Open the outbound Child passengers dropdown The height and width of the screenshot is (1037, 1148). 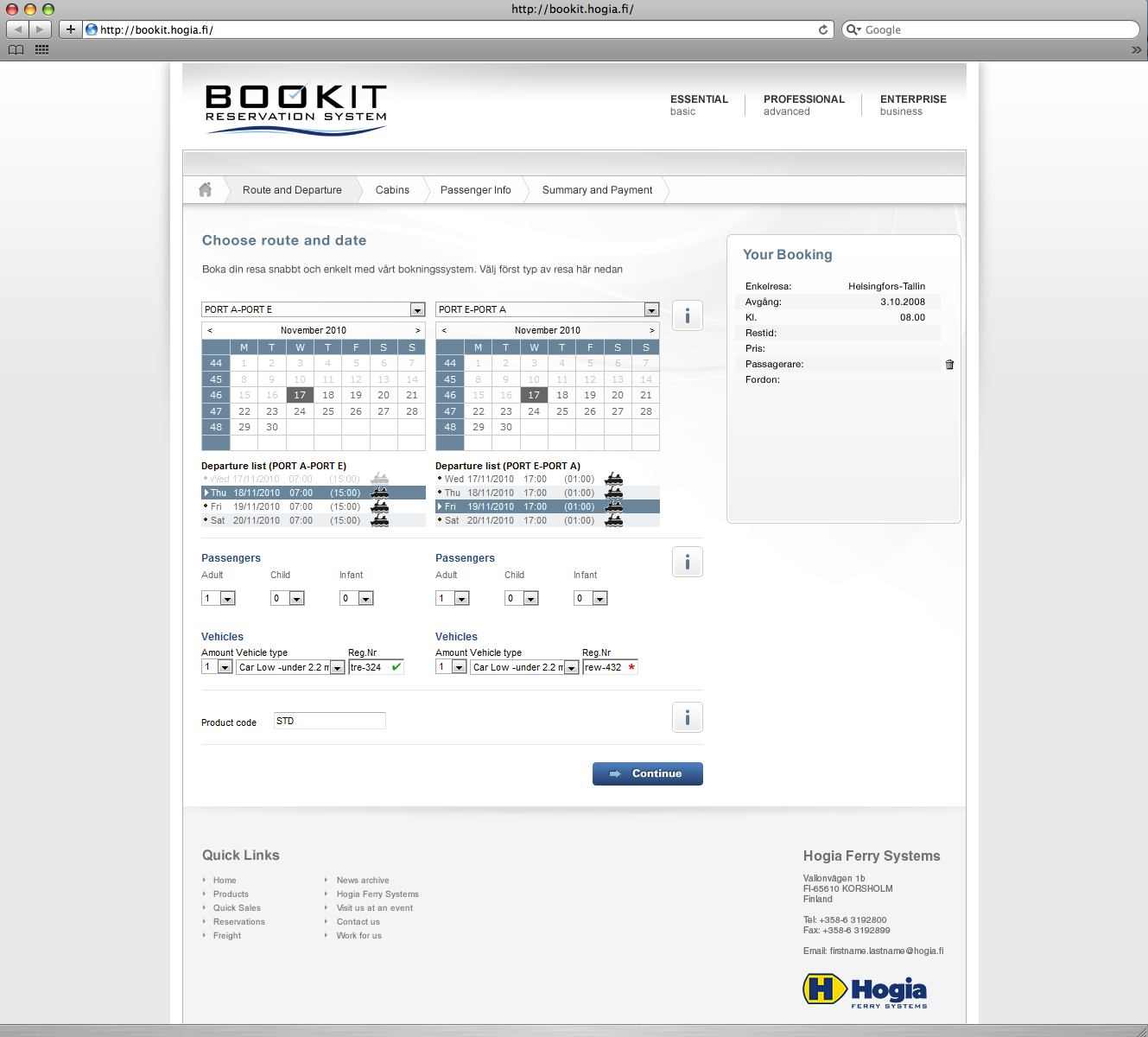pyautogui.click(x=288, y=598)
